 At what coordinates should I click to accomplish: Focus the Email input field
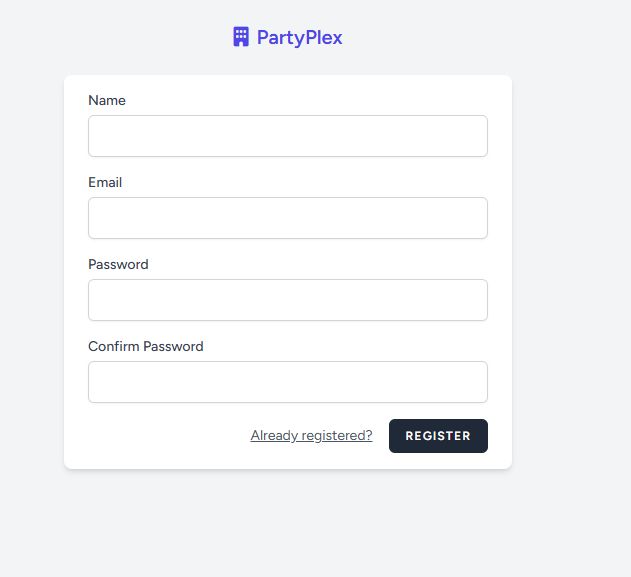(x=287, y=218)
